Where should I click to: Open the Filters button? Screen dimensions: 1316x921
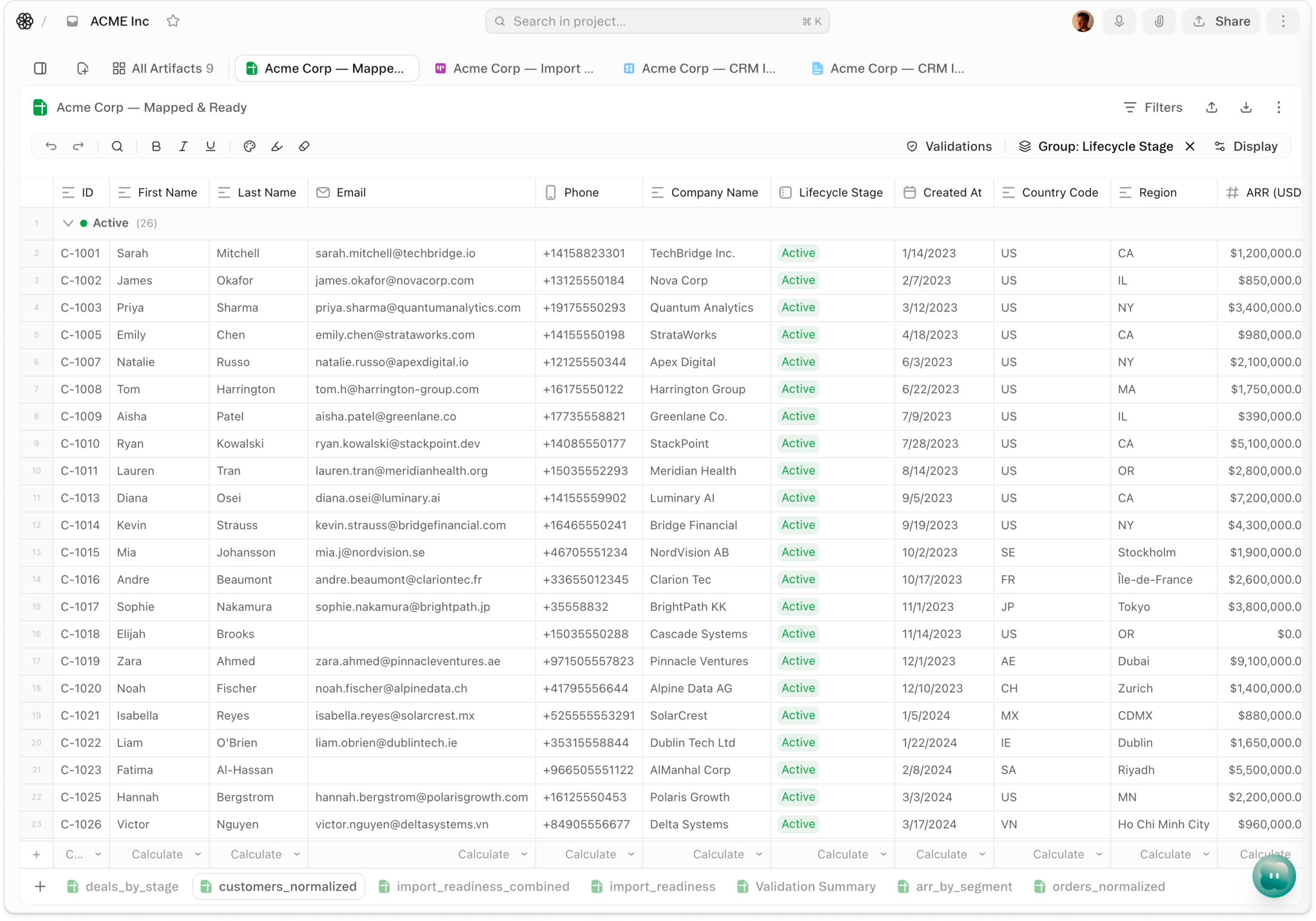[1152, 108]
